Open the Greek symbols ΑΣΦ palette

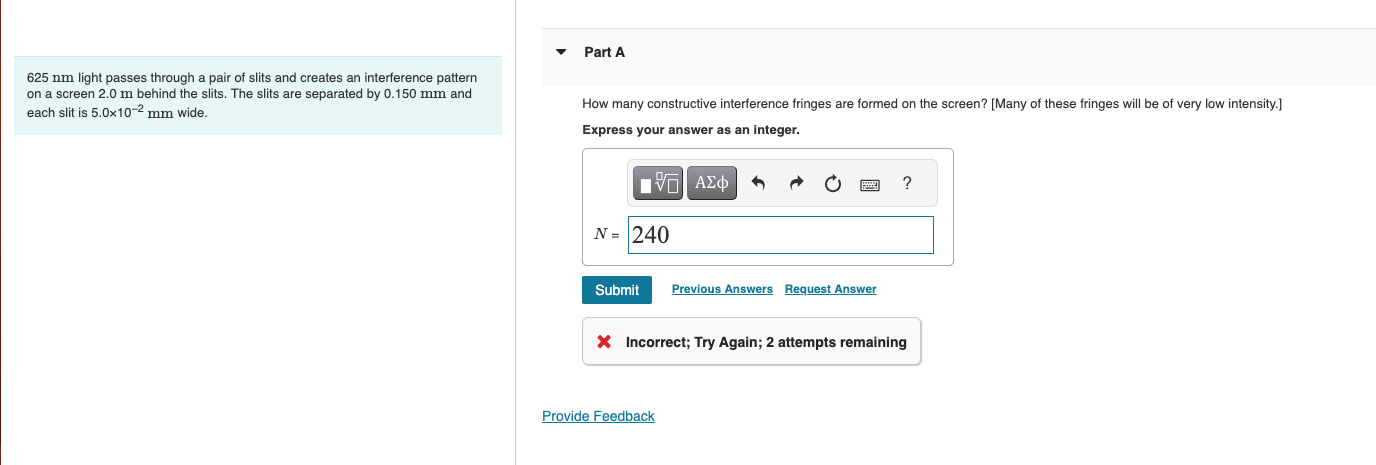(x=712, y=183)
